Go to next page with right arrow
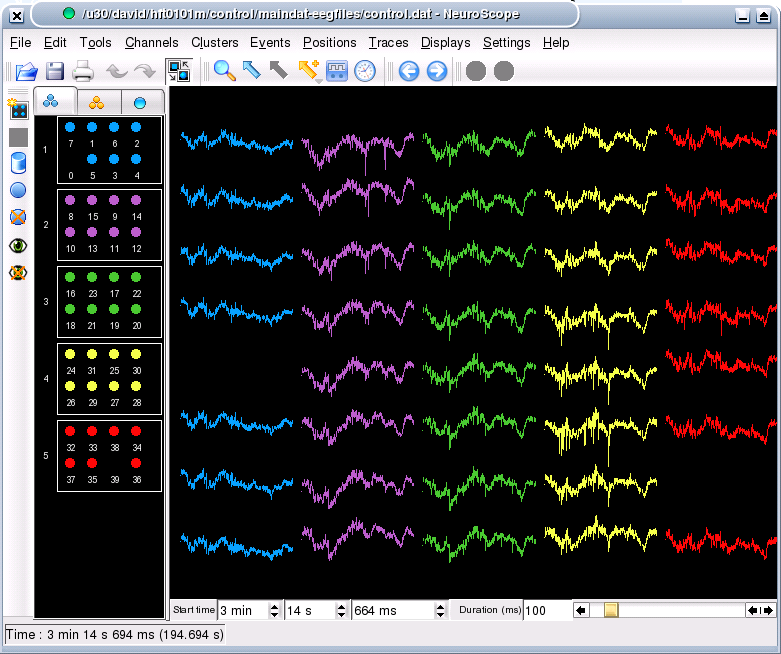 click(x=437, y=71)
